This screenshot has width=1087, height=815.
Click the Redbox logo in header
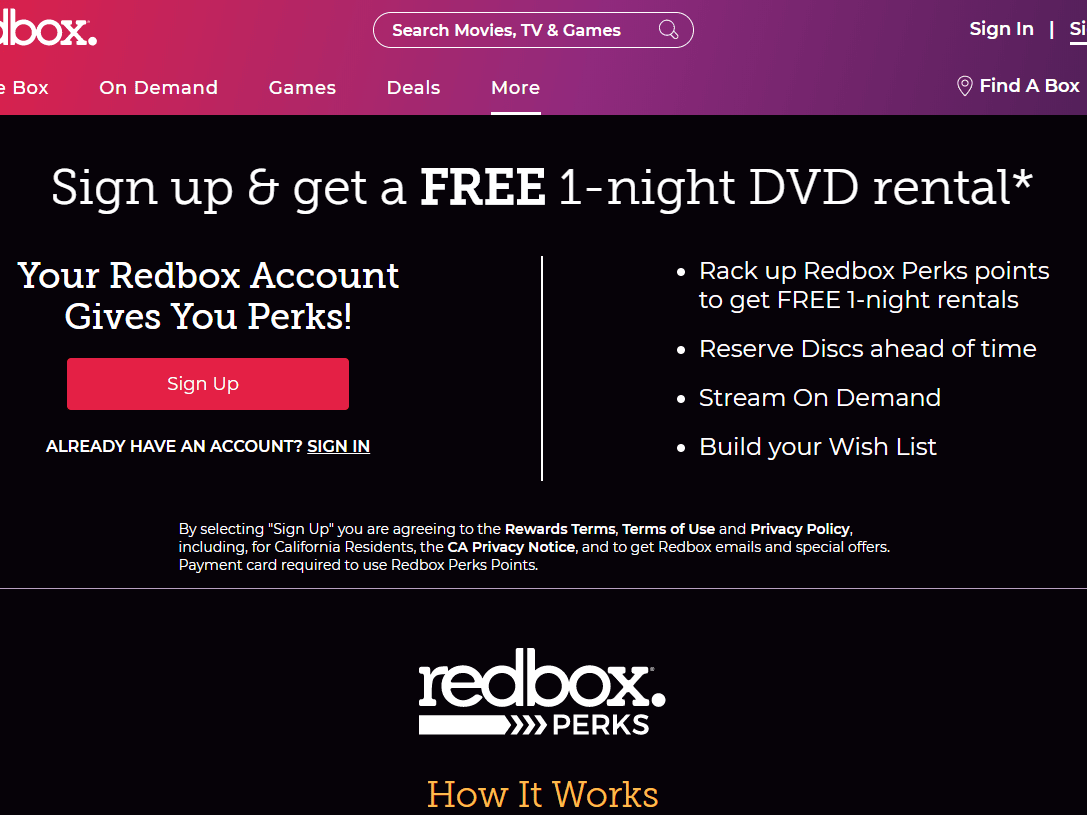coord(47,29)
